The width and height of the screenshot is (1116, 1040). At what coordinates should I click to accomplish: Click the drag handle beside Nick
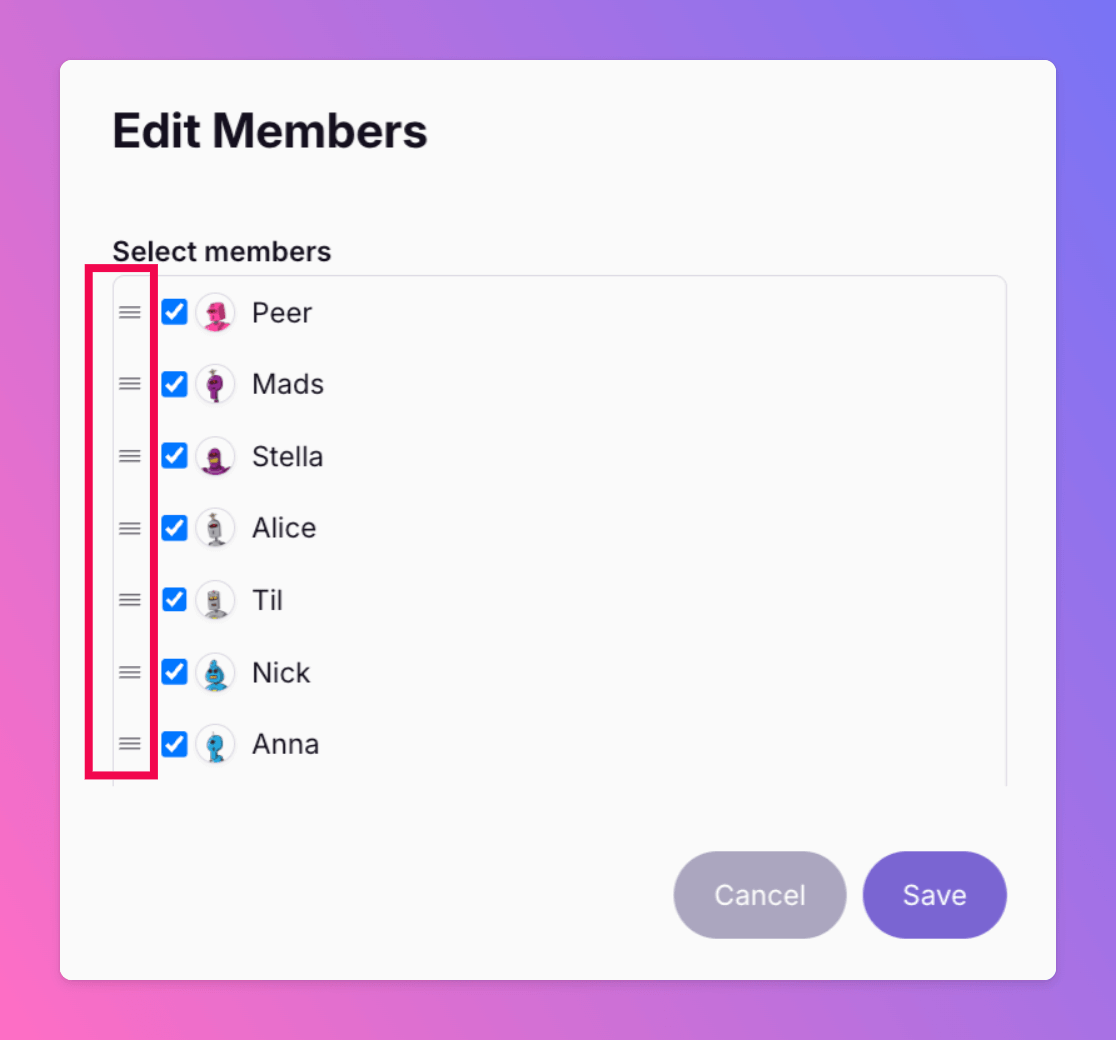click(130, 672)
